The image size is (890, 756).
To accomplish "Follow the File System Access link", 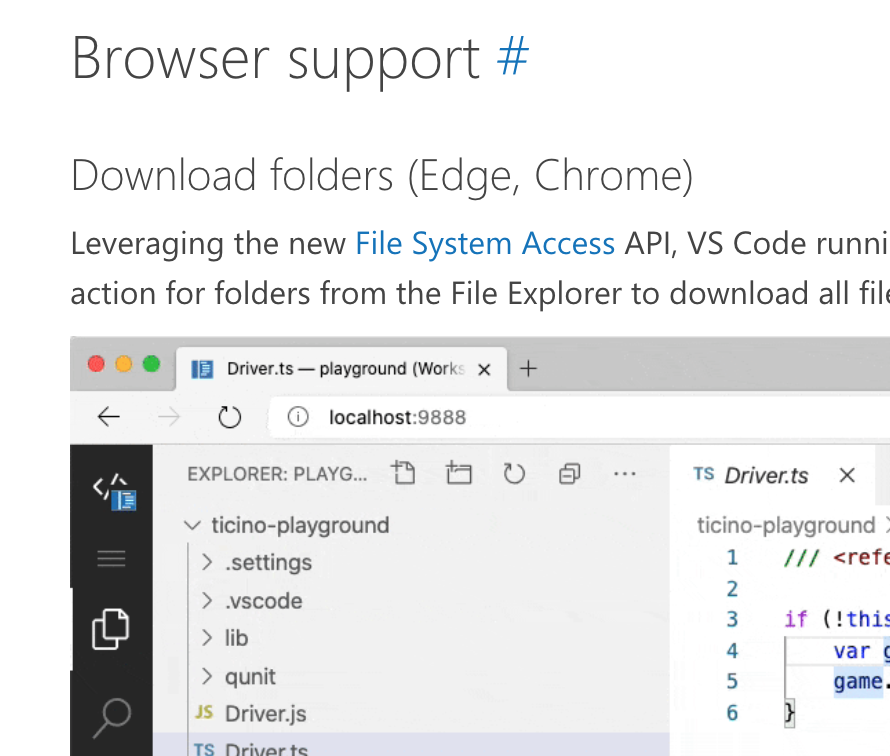I will 485,243.
